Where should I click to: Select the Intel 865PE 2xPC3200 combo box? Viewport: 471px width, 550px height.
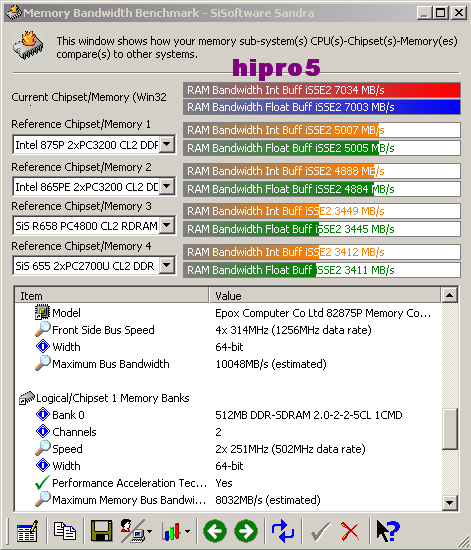point(94,187)
